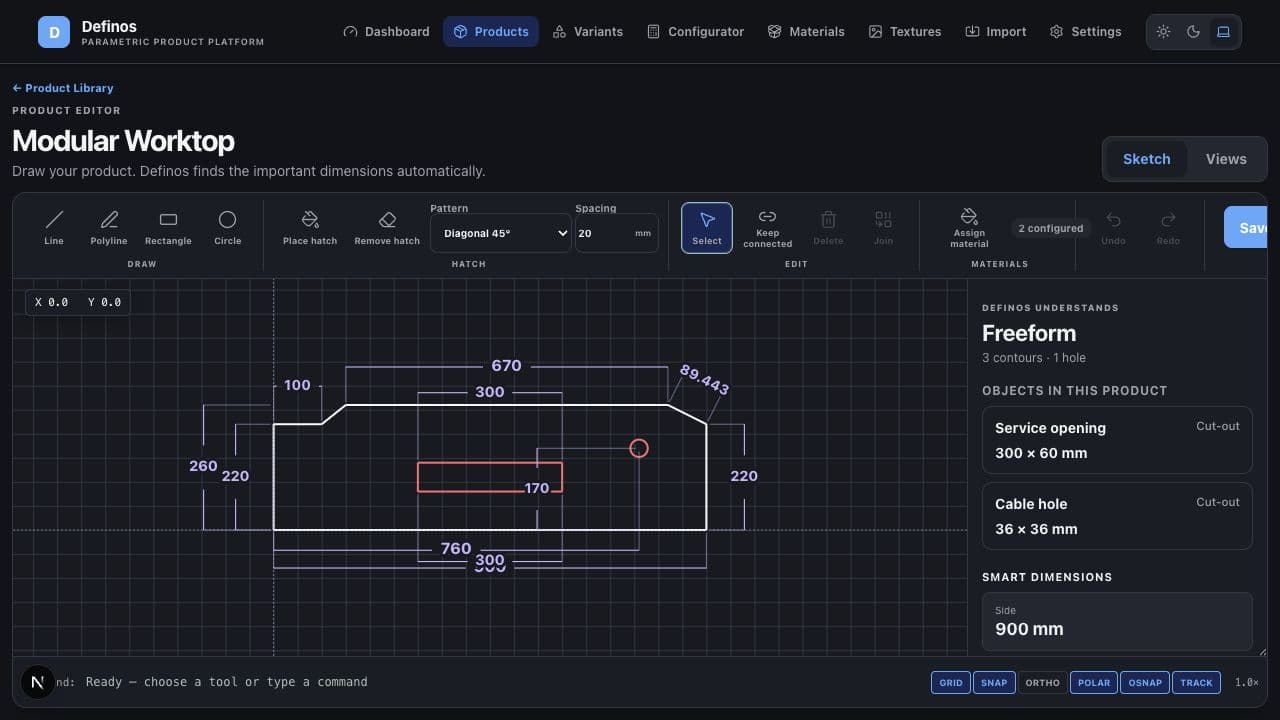Switch to the Views tab
1280x720 pixels.
pyautogui.click(x=1226, y=159)
